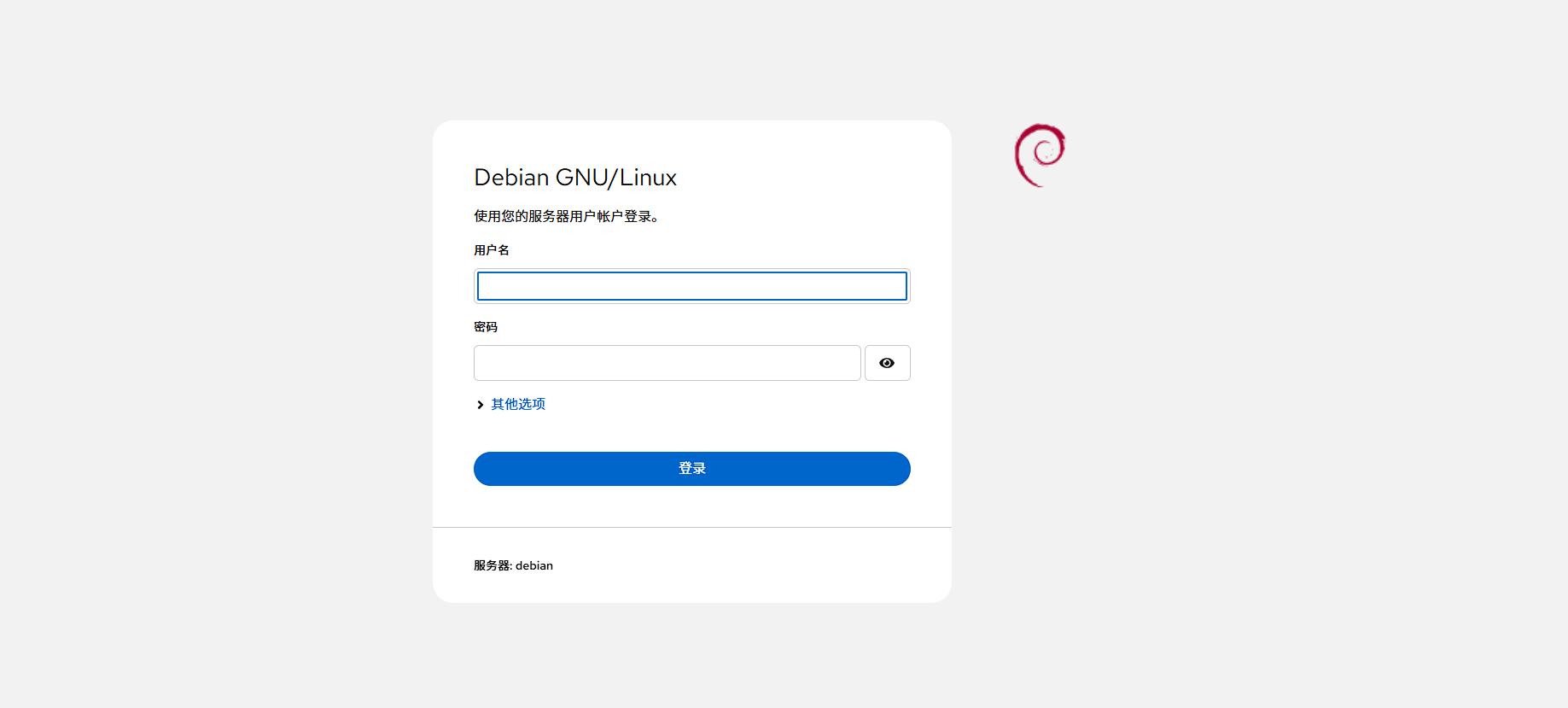
Task: Click the divider line above the server info
Action: point(691,527)
